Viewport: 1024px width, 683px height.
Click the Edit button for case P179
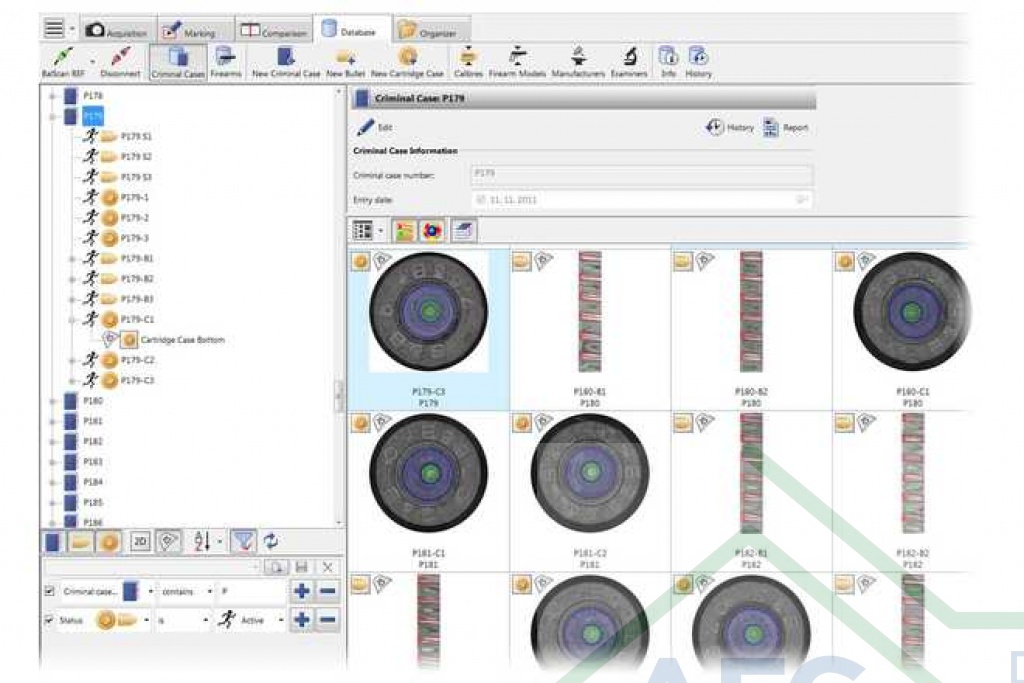(375, 128)
